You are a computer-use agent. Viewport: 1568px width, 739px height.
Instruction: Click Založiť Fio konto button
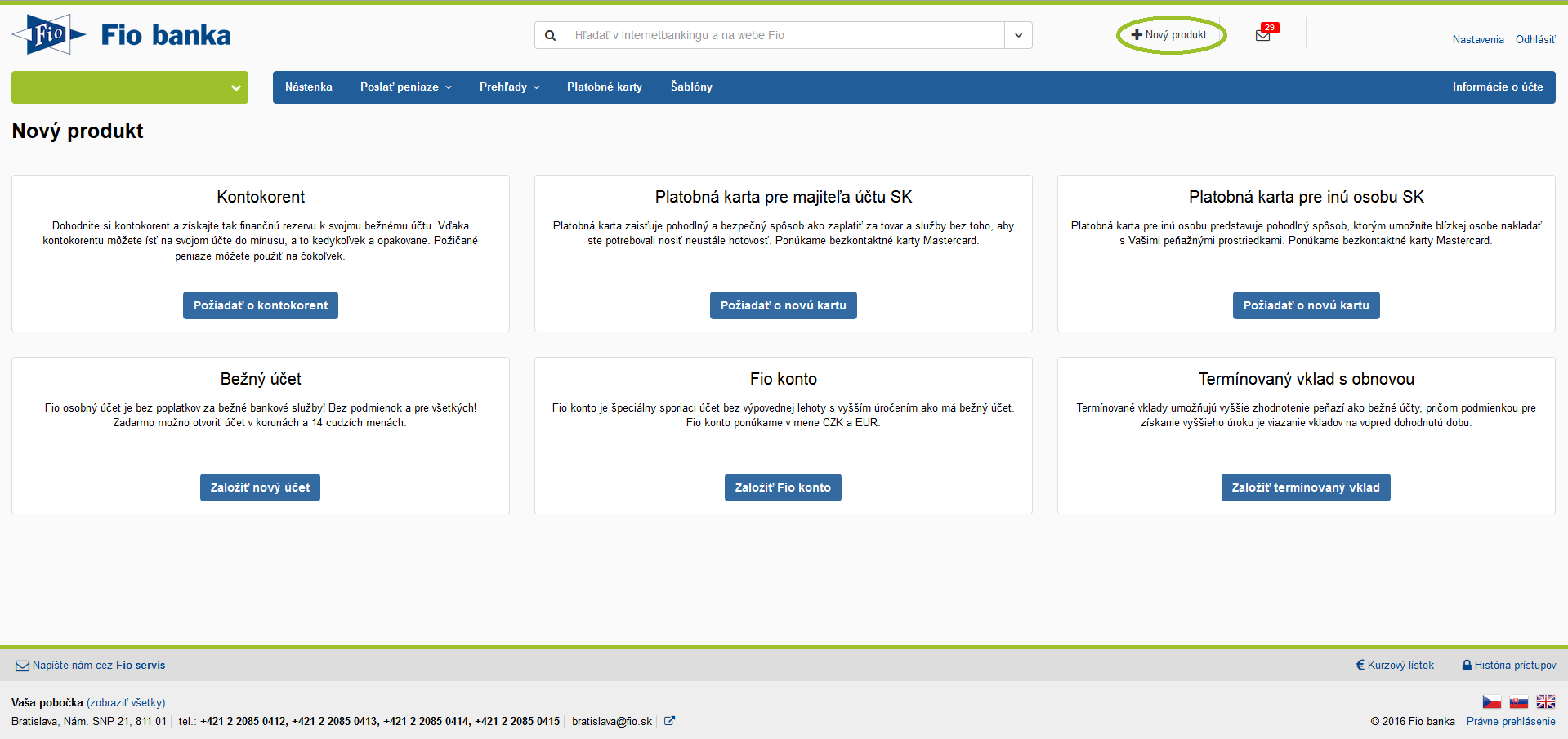coord(783,487)
